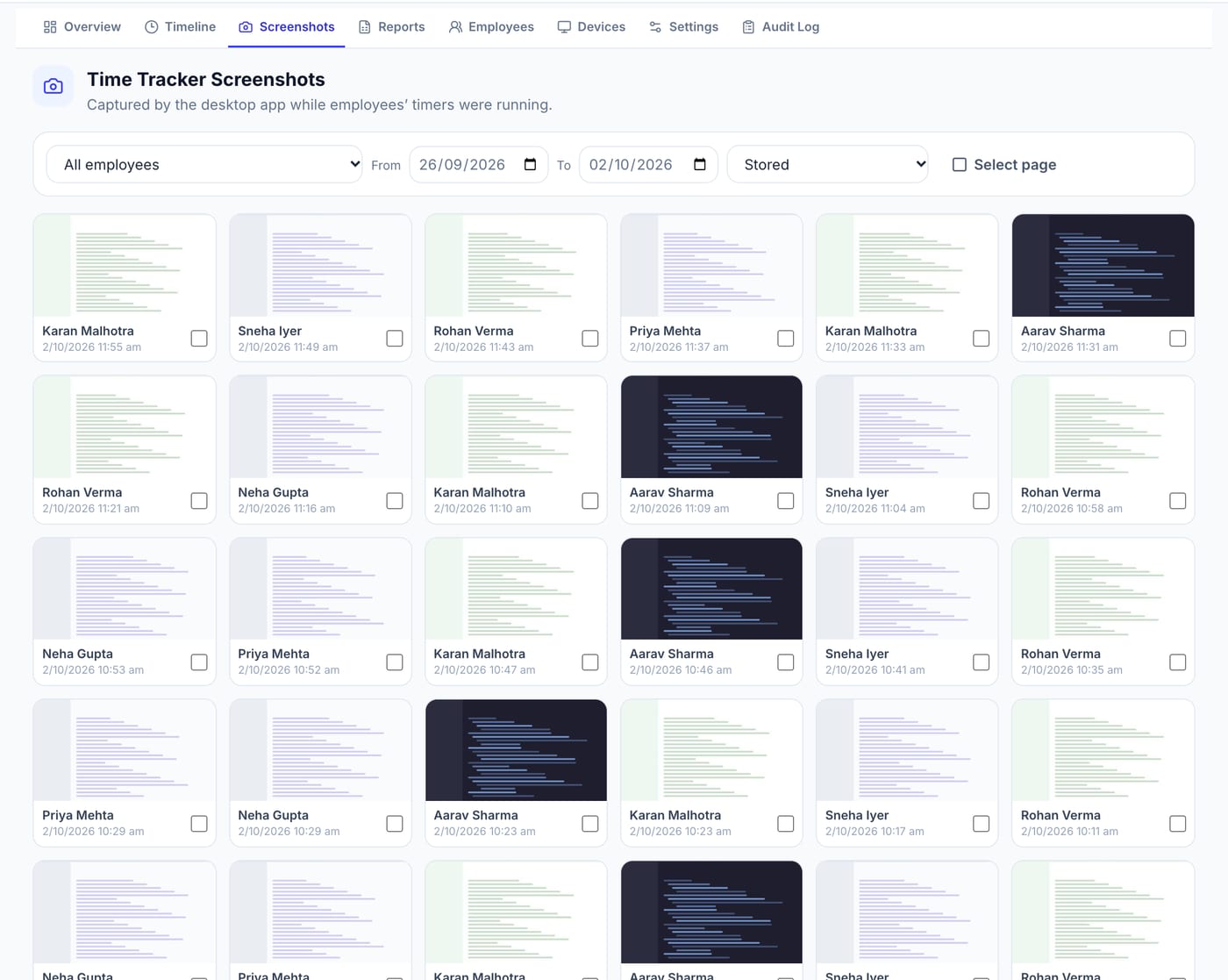Expand the All employees dropdown
The width and height of the screenshot is (1228, 980).
[x=203, y=164]
